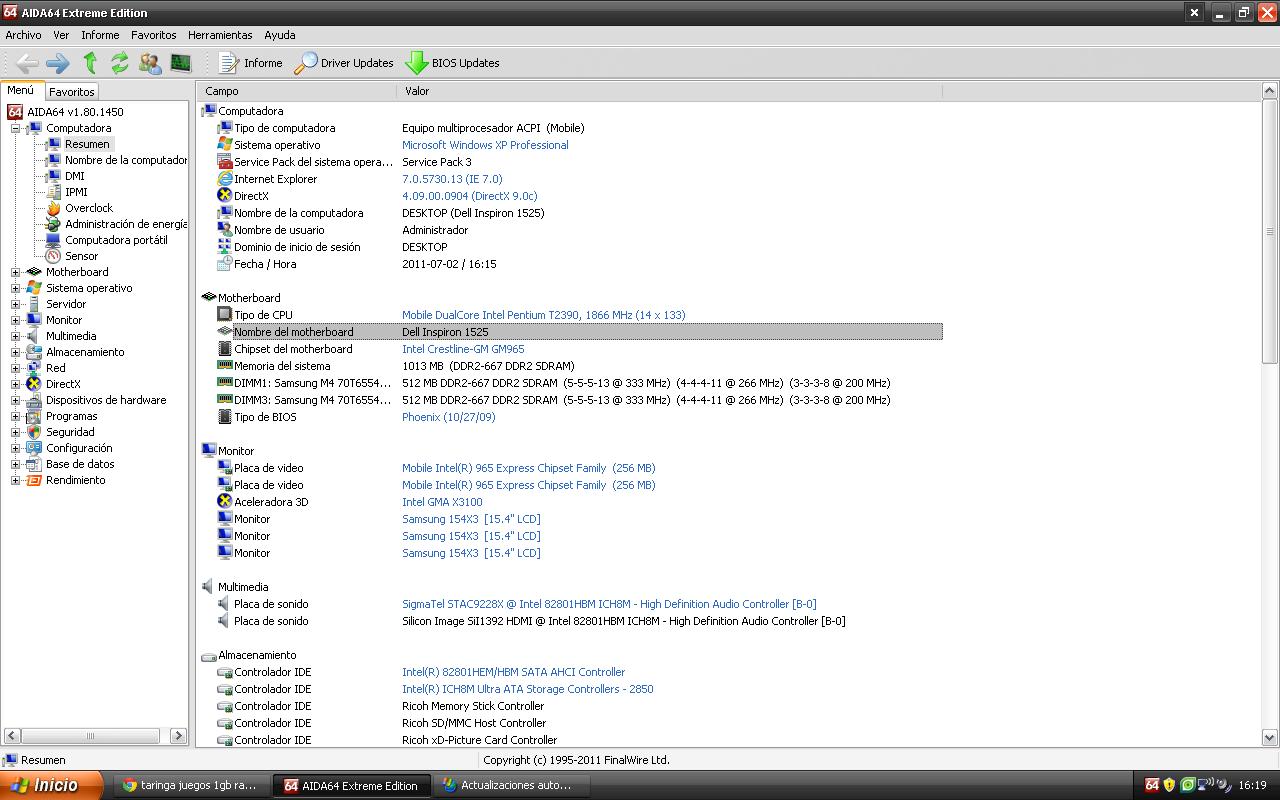
Task: Expand the Multimedia tree node
Action: (15, 336)
